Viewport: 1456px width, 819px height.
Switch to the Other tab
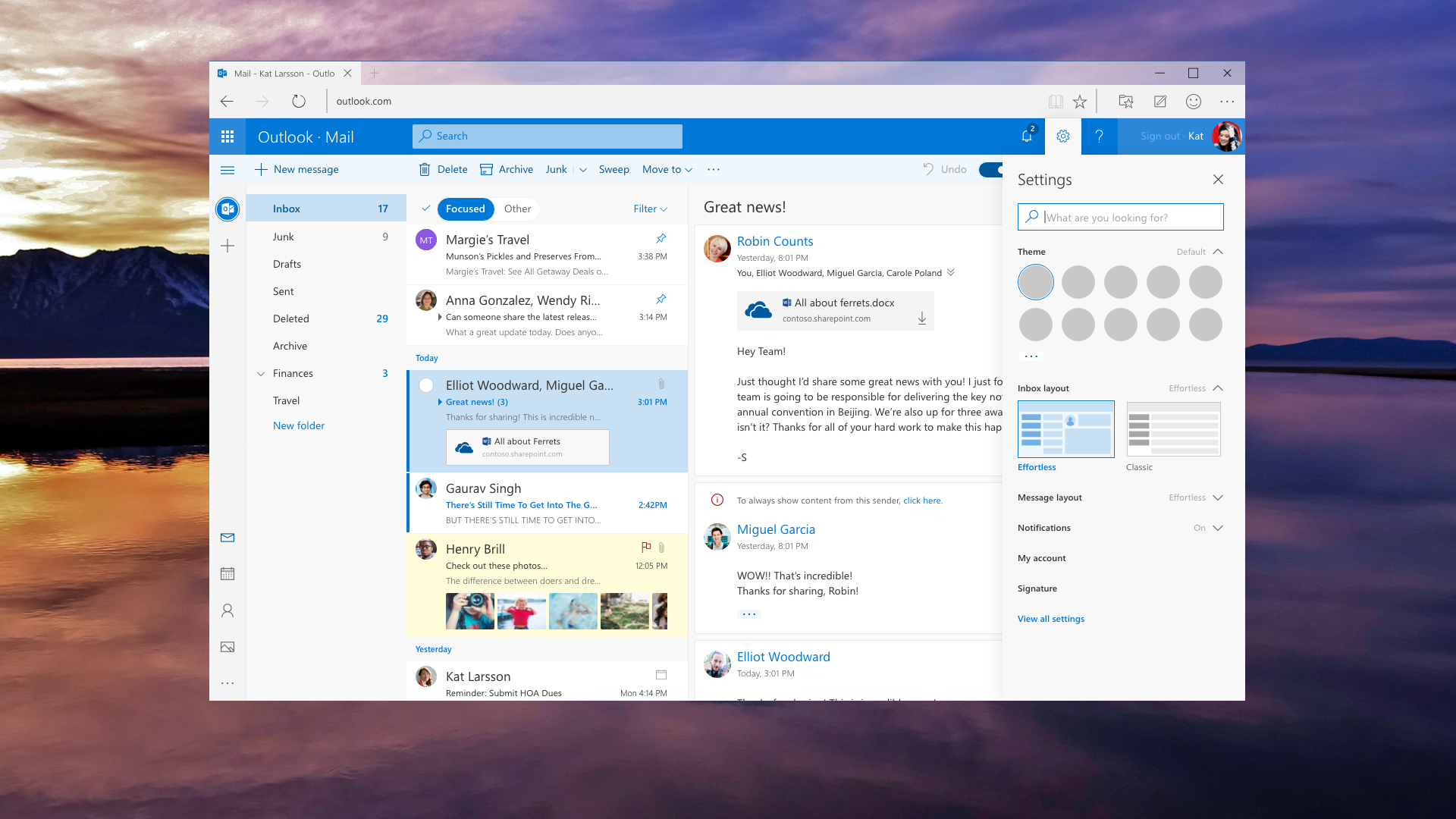point(517,209)
